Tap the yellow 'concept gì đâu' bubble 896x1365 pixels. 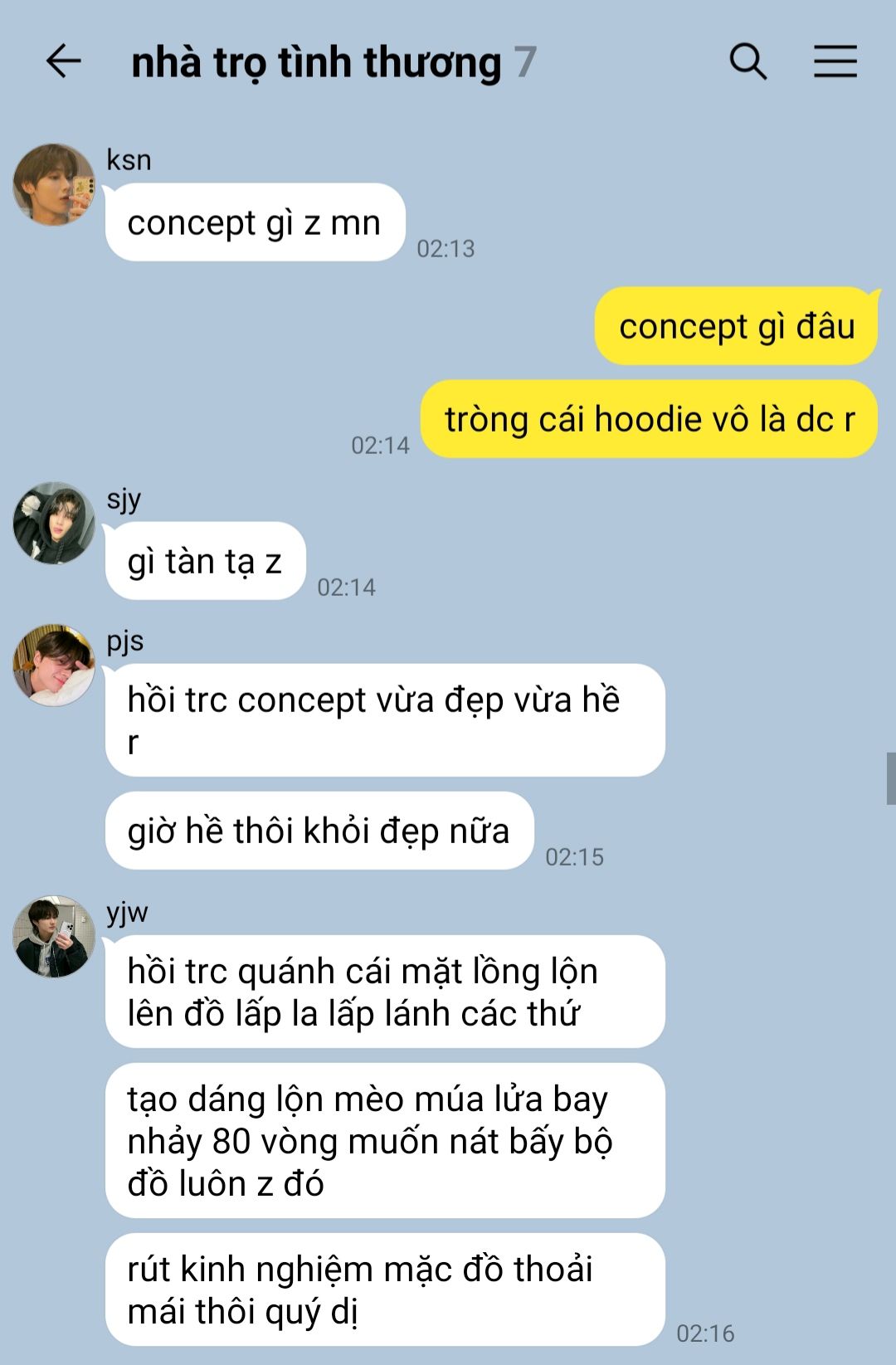coord(736,326)
